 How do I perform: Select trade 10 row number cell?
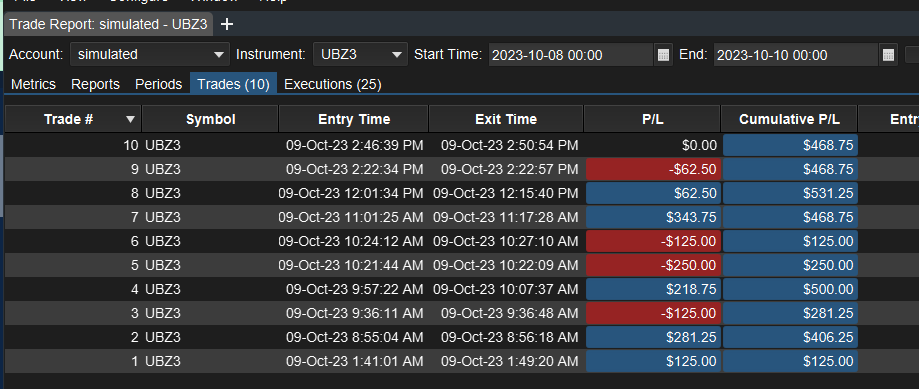(73, 145)
